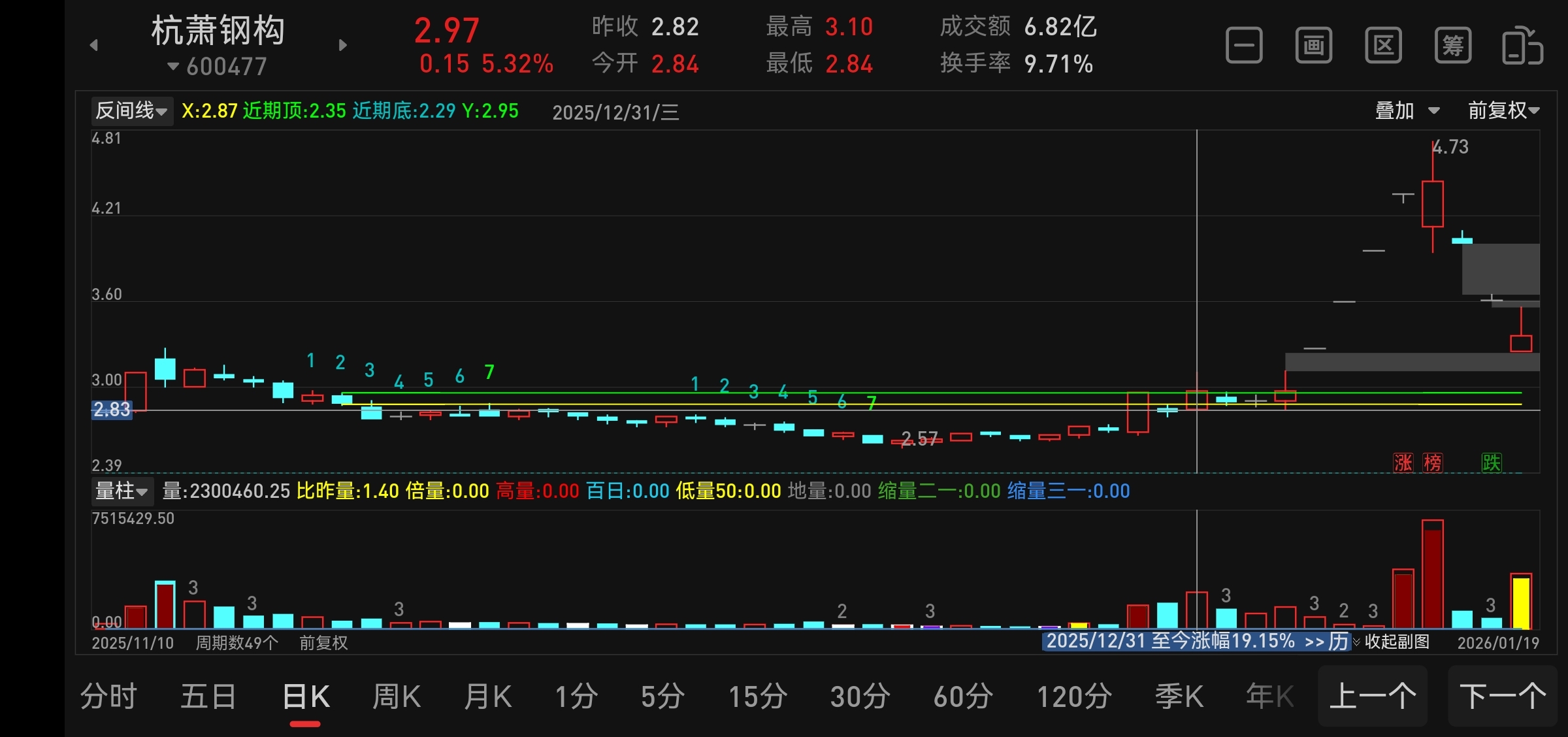Image resolution: width=1568 pixels, height=737 pixels.
Task: Click the red 榜 marker on chart
Action: point(1432,463)
